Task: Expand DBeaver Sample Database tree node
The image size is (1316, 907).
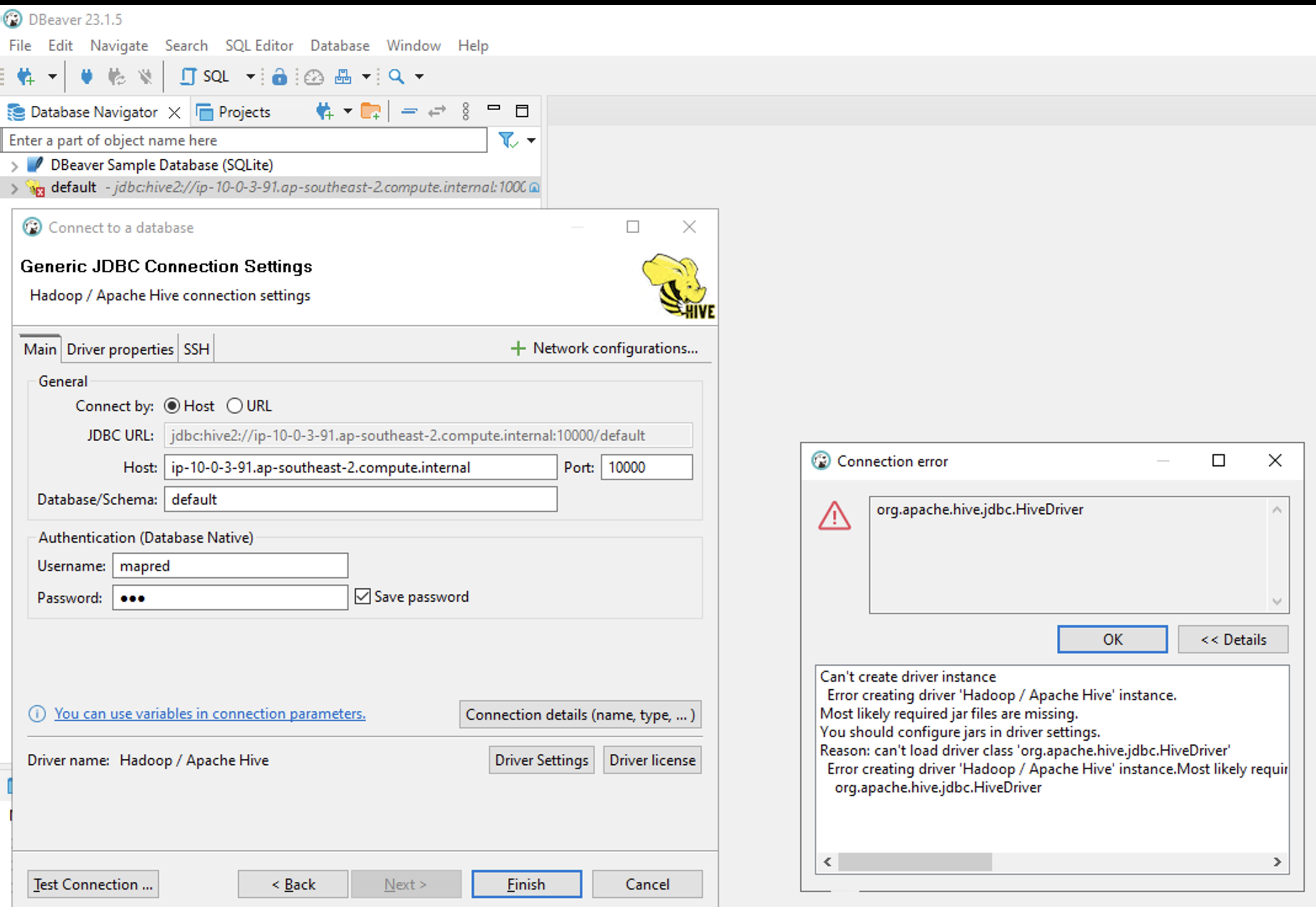Action: (x=14, y=166)
